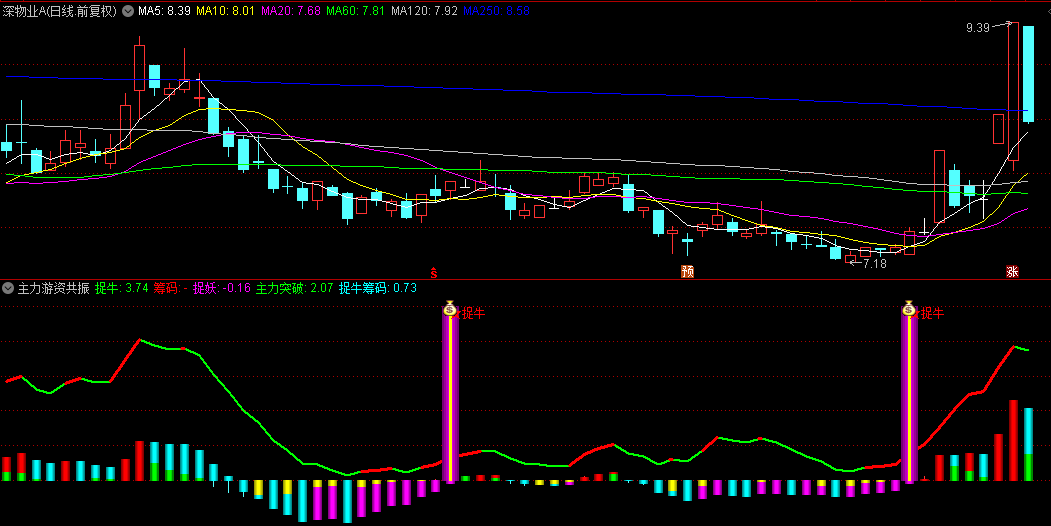Click the MA250: 8.58 label
1051x526 pixels.
point(496,11)
